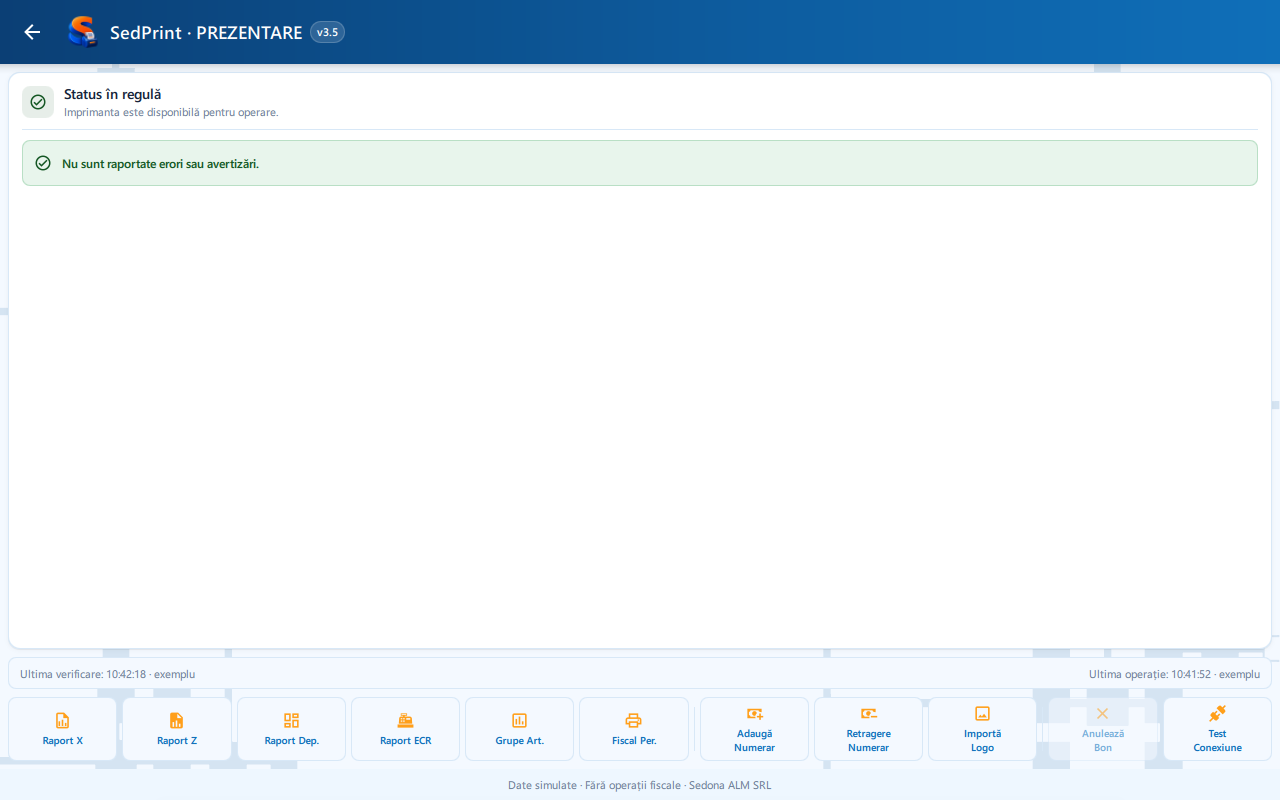Click 'Date simulate' footer text
Viewport: 1280px width, 800px height.
click(x=542, y=785)
